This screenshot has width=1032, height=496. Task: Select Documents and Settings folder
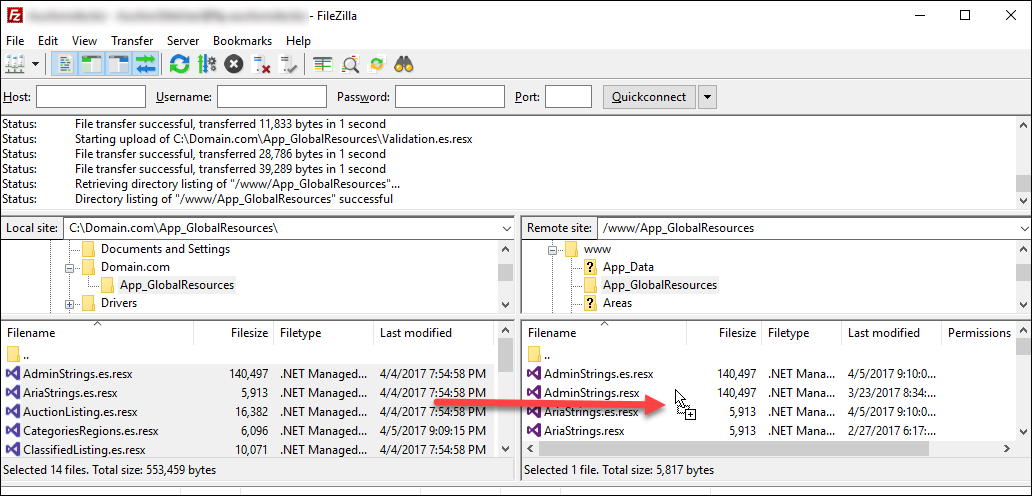pyautogui.click(x=165, y=249)
